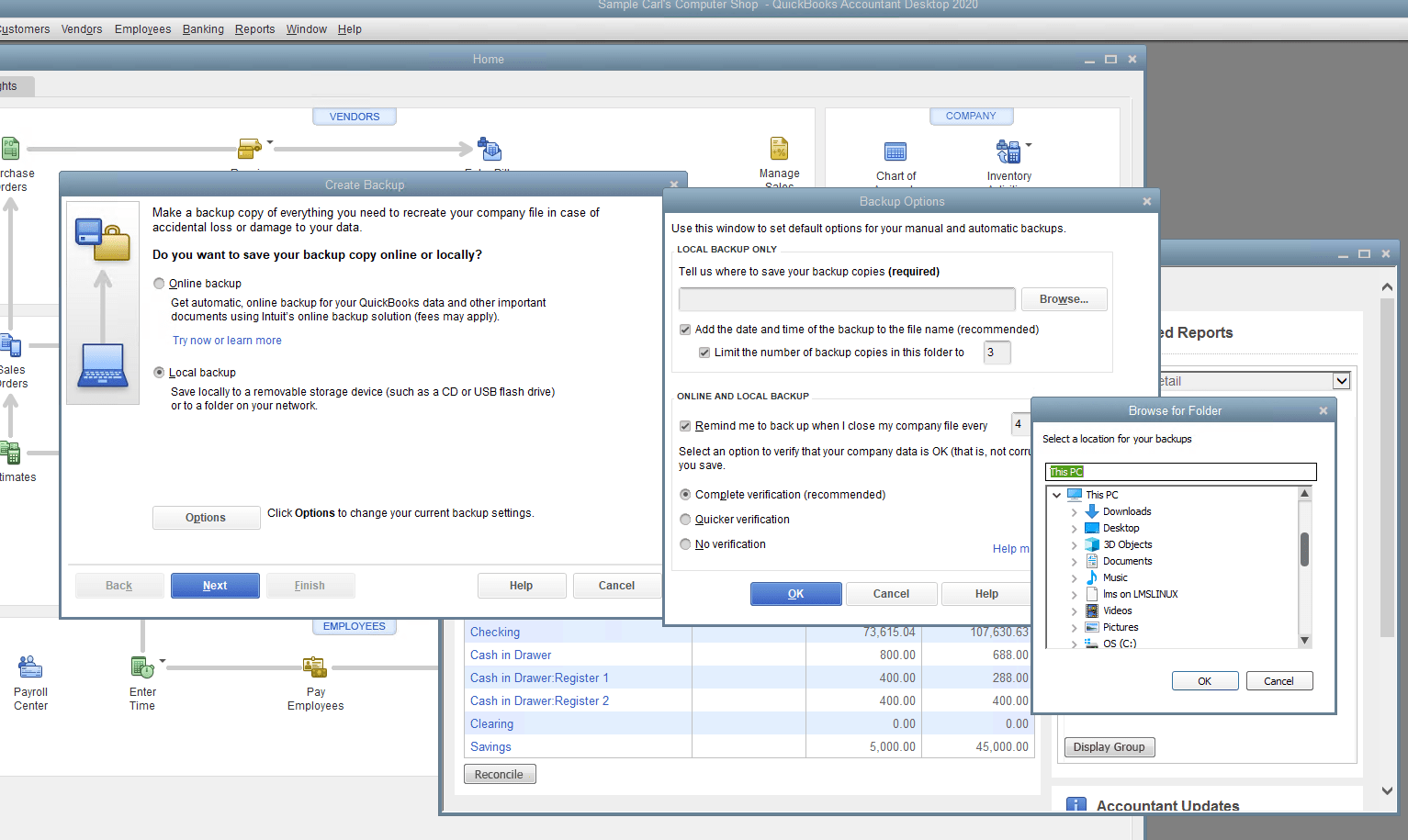Click Browse in Backup Options
Screen dimensions: 1408x840
(x=1064, y=299)
